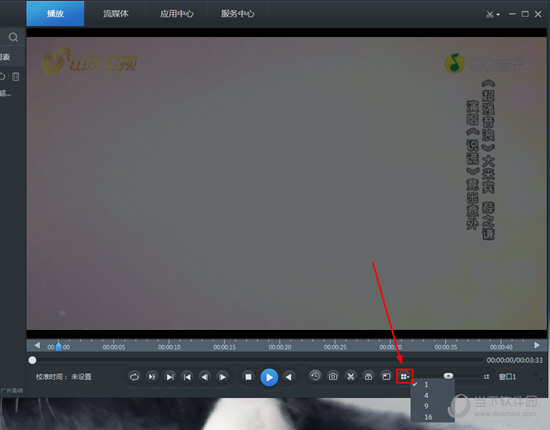Stop playback with the square button
This screenshot has height=430, width=550.
point(248,377)
